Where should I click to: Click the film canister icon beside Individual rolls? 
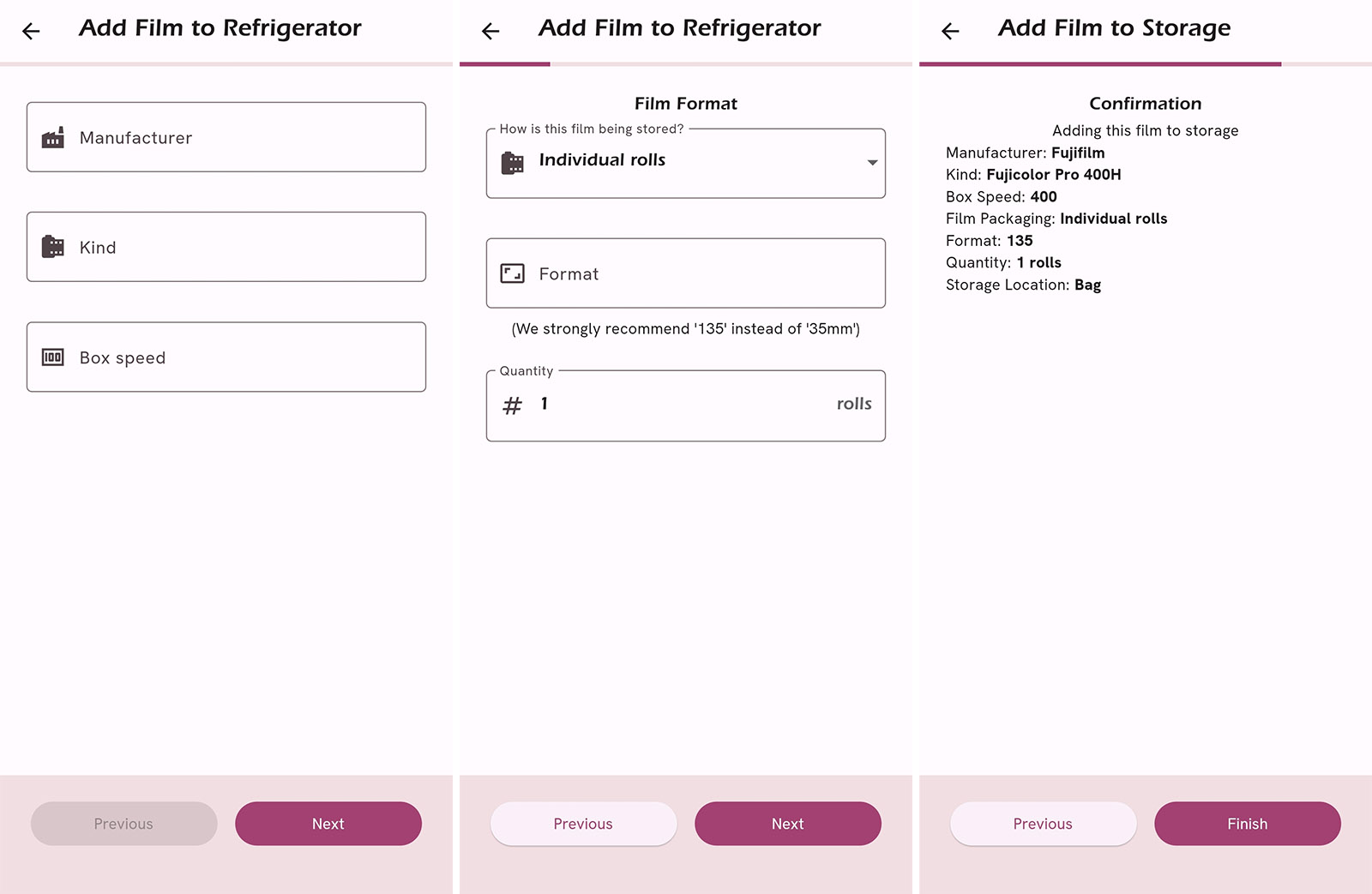(514, 162)
